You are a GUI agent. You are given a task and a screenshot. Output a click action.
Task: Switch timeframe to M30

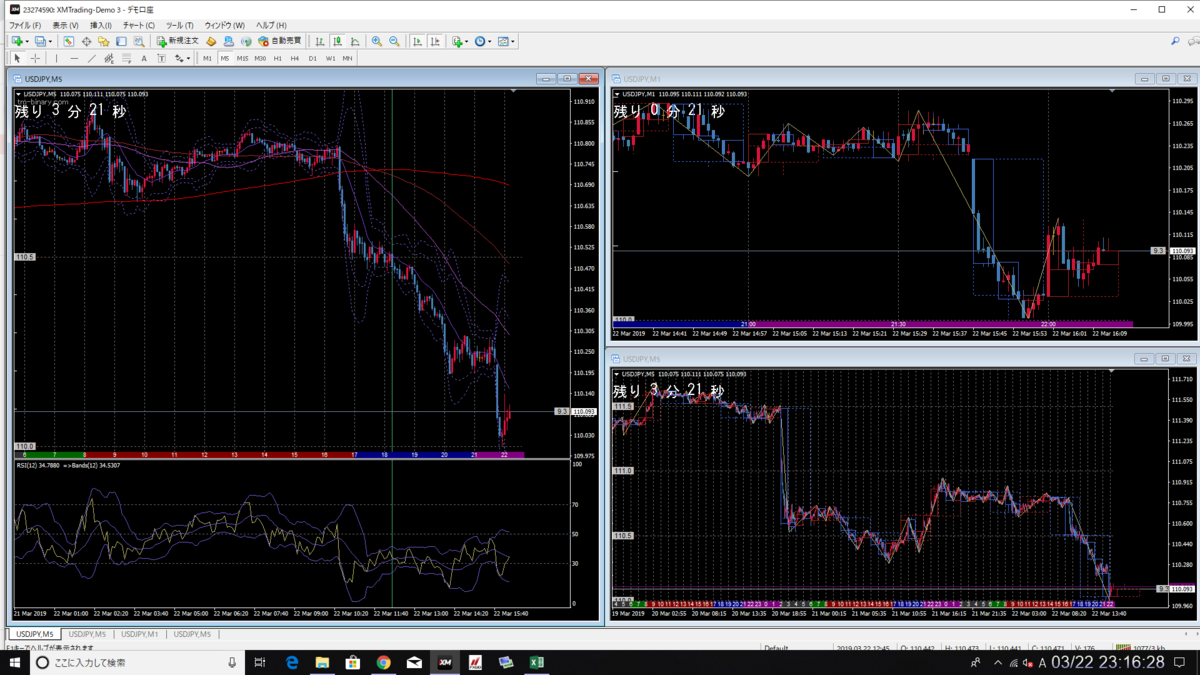(x=260, y=58)
